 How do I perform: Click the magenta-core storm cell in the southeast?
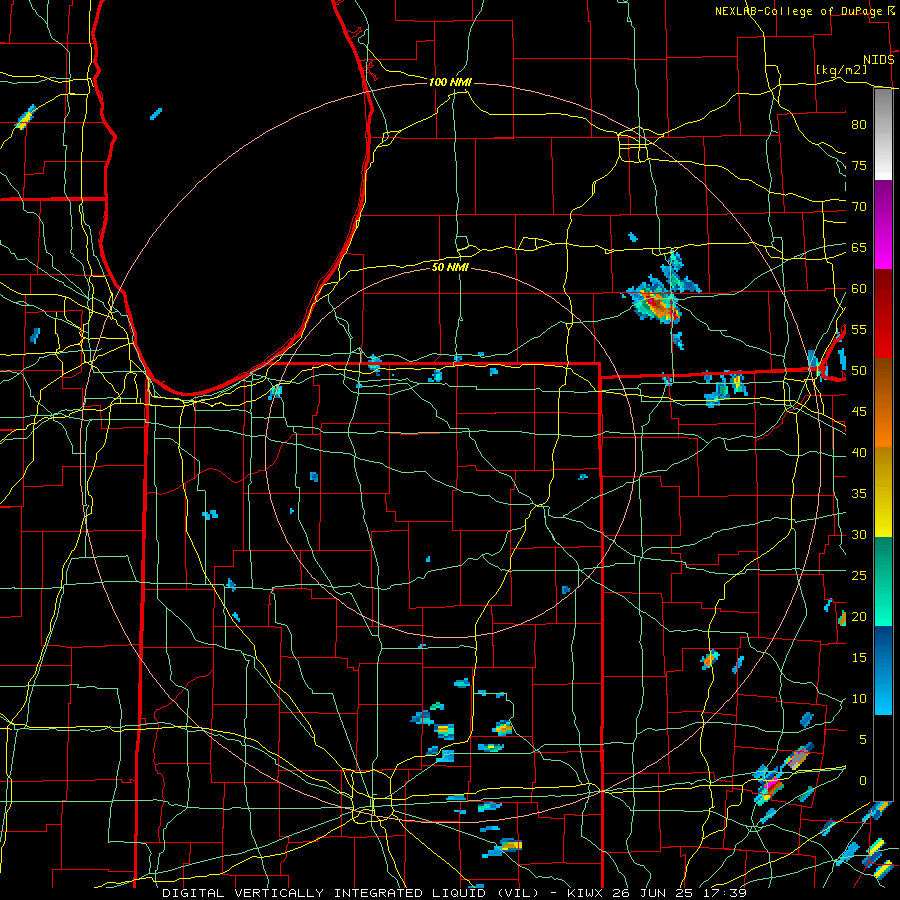[770, 785]
